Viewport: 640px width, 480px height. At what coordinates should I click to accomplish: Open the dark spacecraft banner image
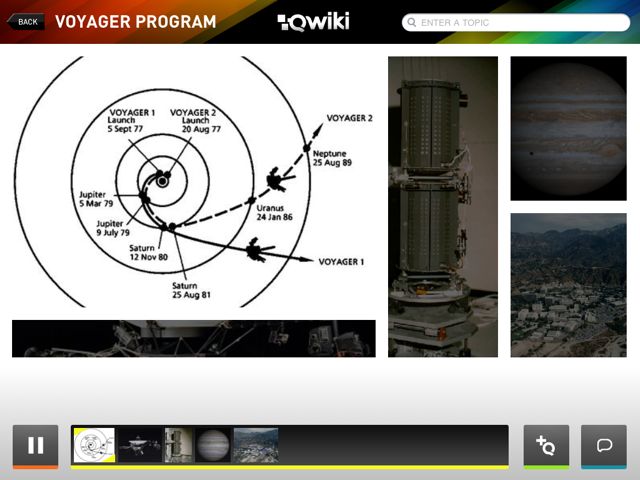(x=194, y=339)
